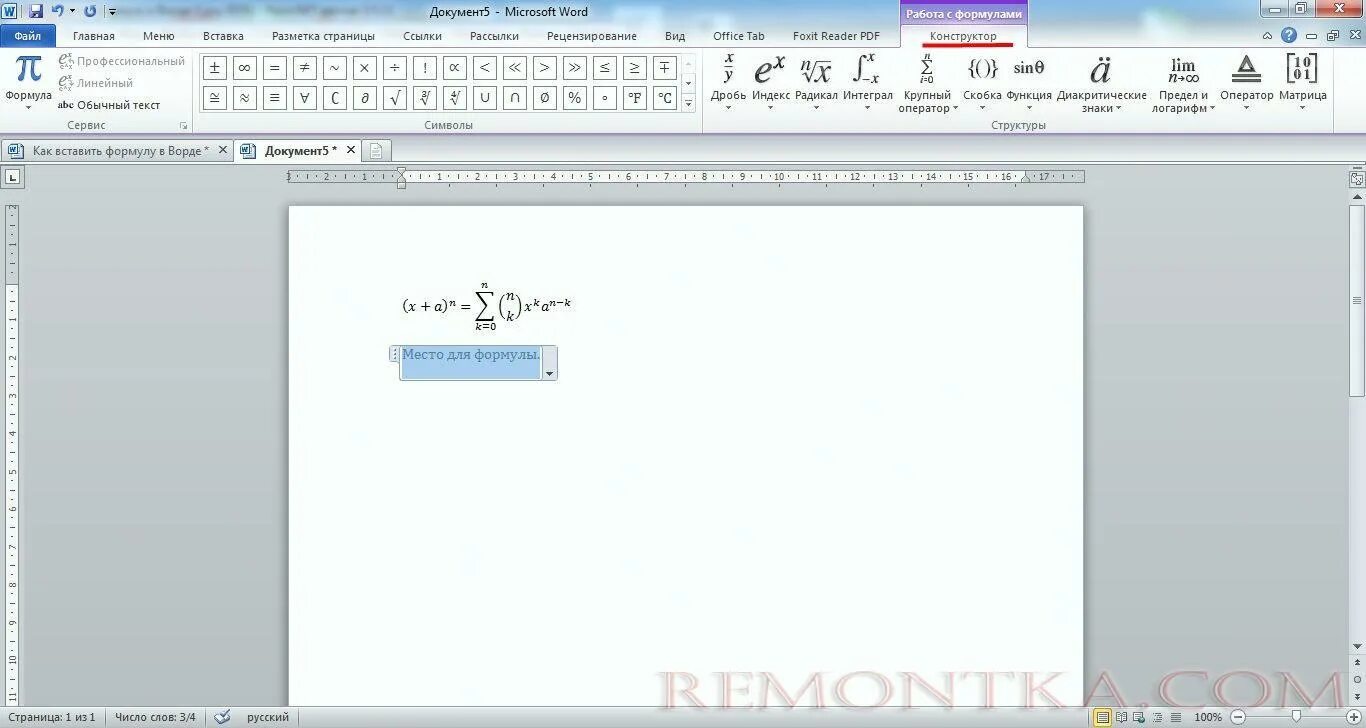Insert the multiplication sign symbol
1366x728 pixels.
click(x=364, y=68)
